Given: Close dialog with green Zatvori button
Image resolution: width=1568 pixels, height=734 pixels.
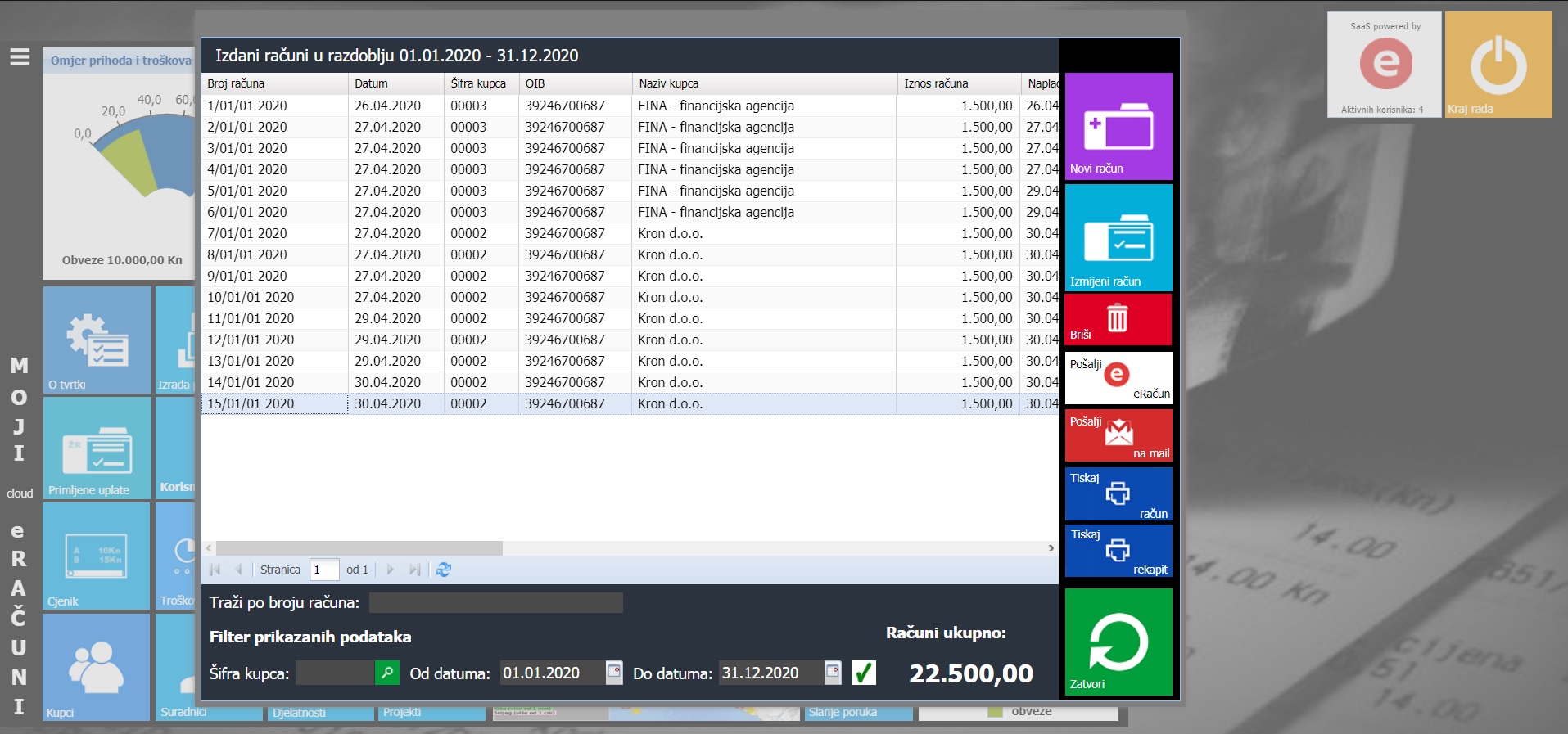Looking at the screenshot, I should pos(1118,642).
